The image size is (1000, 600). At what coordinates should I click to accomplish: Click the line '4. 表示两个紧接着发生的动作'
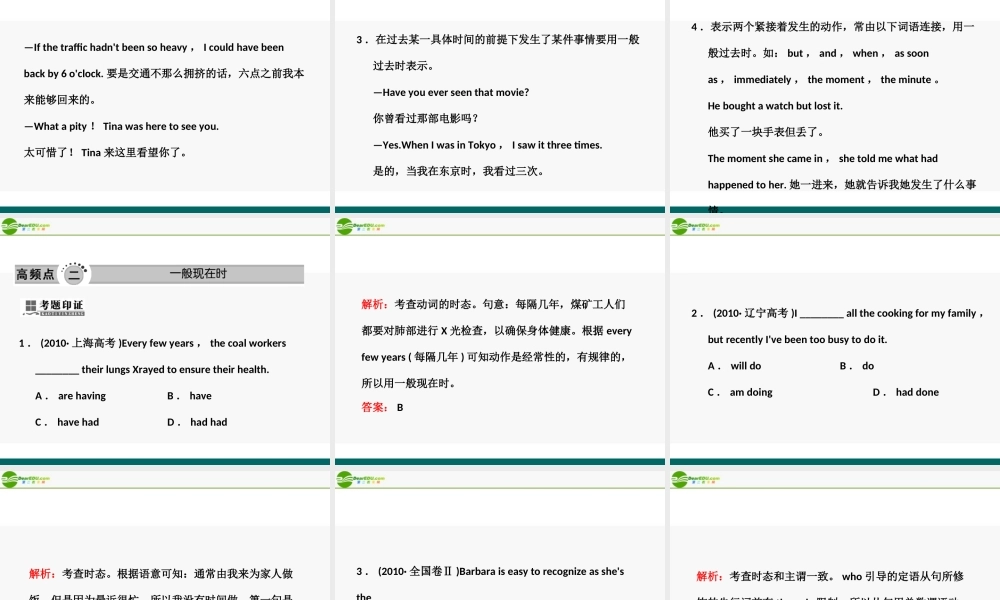pyautogui.click(x=833, y=27)
